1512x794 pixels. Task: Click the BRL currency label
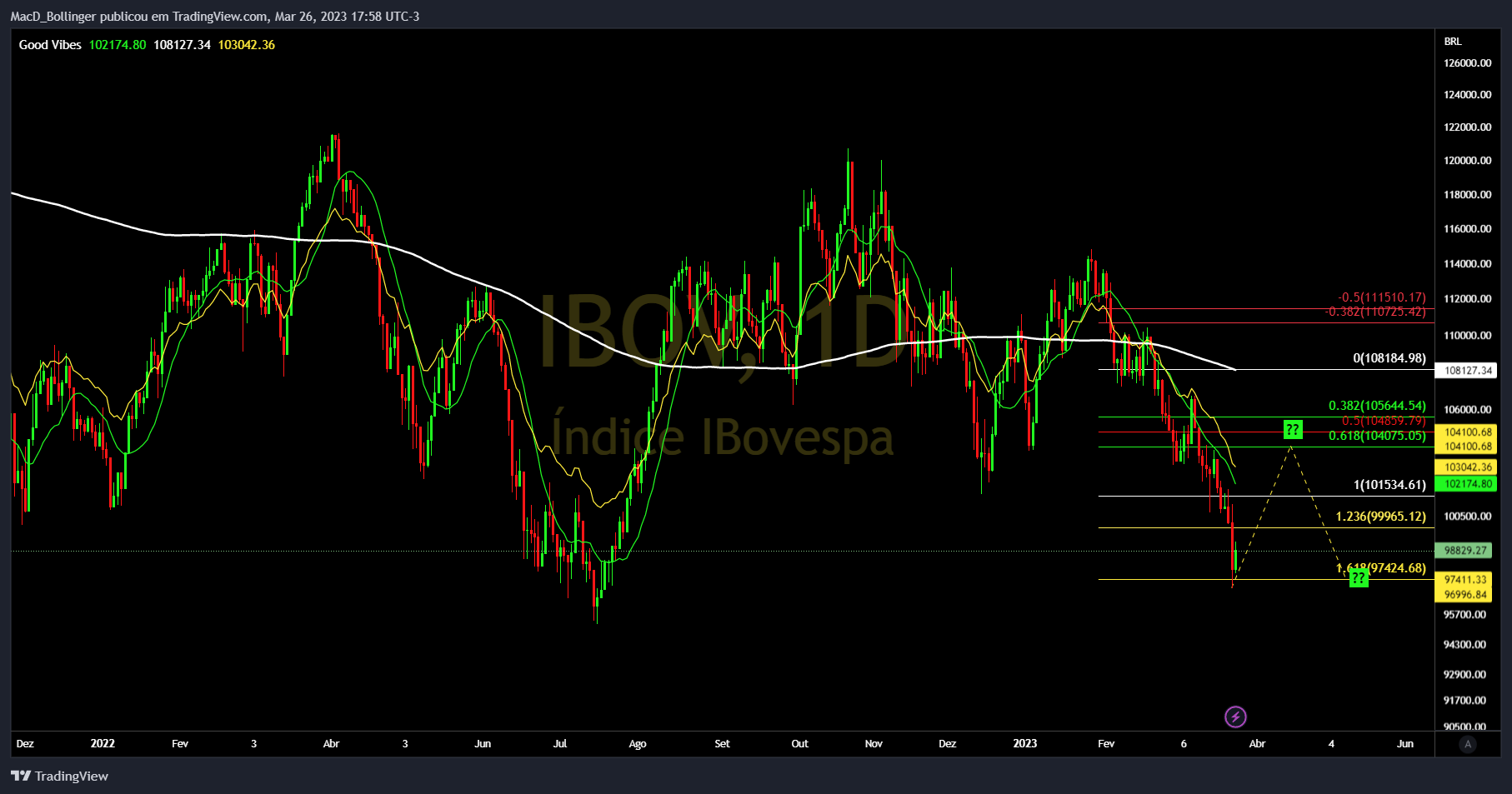1453,42
